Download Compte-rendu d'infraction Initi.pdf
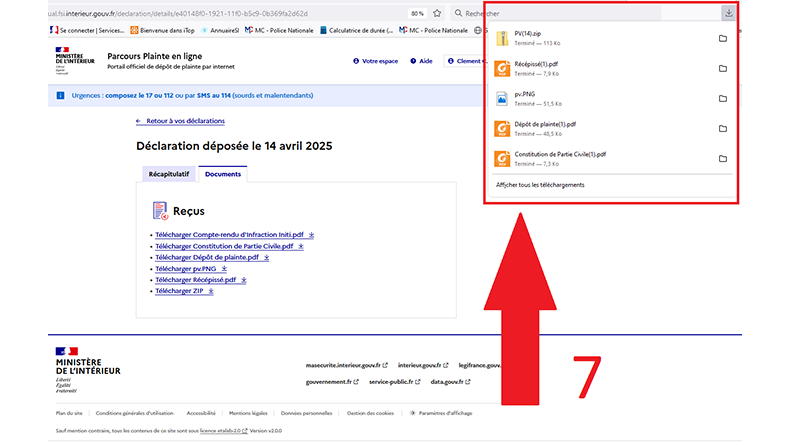 click(235, 235)
